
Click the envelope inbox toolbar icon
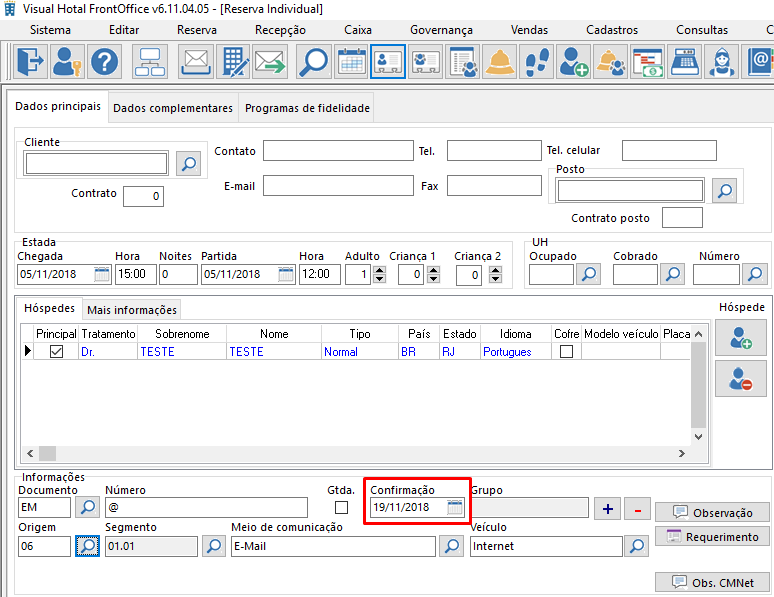coord(195,62)
